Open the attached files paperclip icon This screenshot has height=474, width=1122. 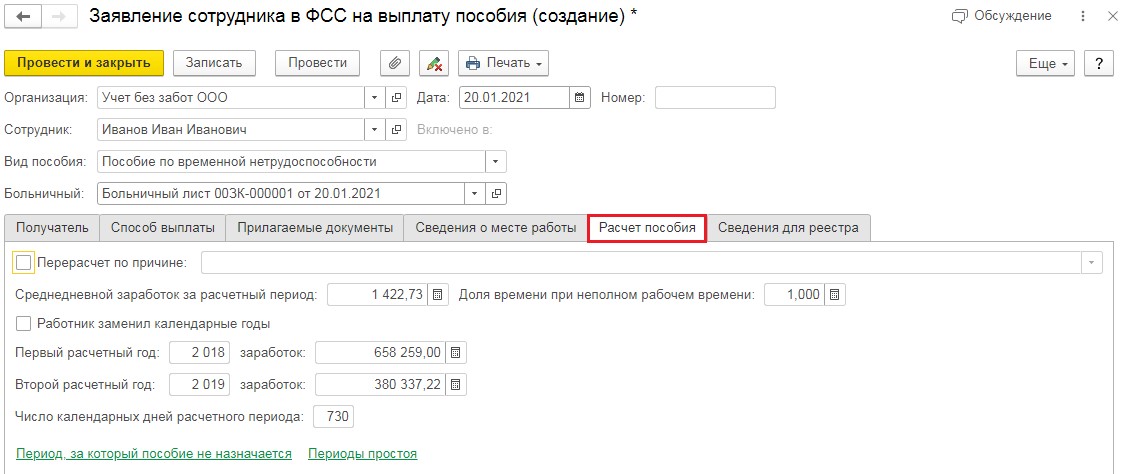[x=394, y=63]
